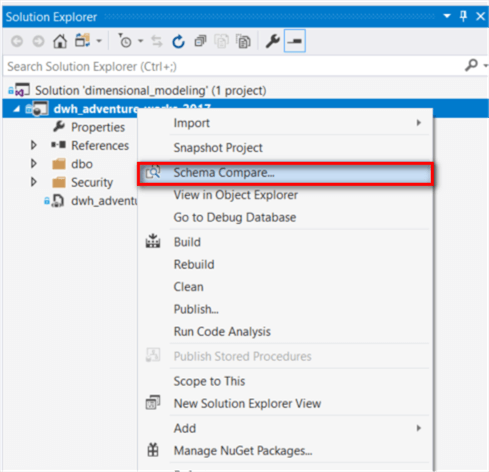Open the Window Position dropdown in title bar
The height and width of the screenshot is (472, 489).
pyautogui.click(x=447, y=16)
